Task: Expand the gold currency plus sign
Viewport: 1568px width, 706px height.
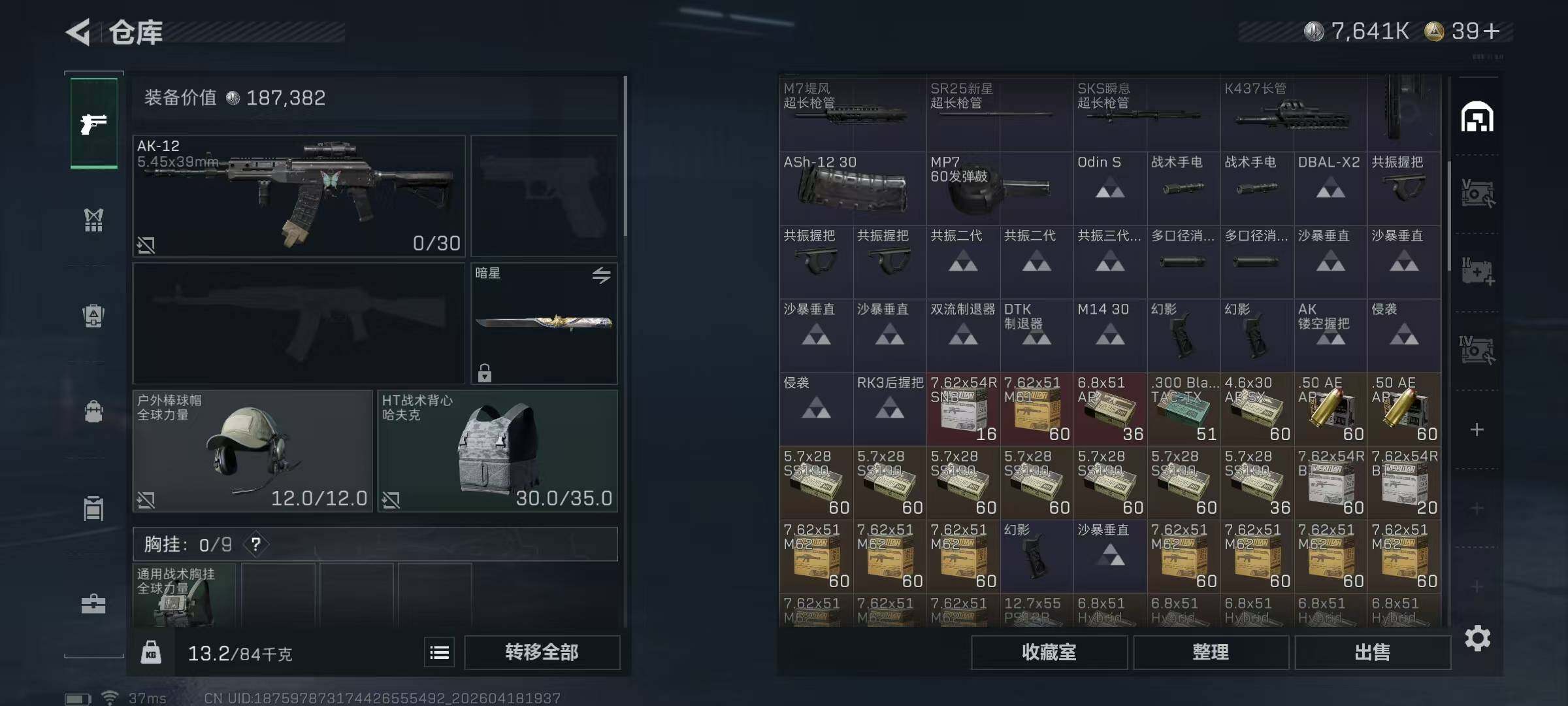Action: [x=1491, y=31]
